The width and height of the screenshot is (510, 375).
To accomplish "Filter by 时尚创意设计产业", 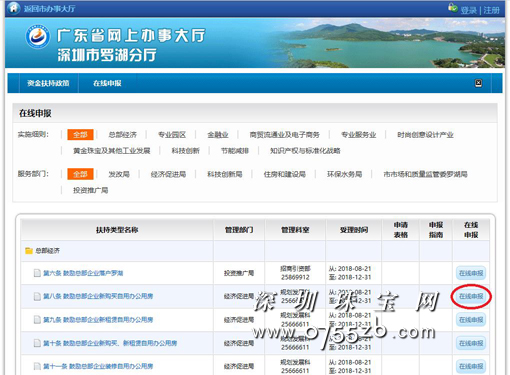I will [425, 135].
